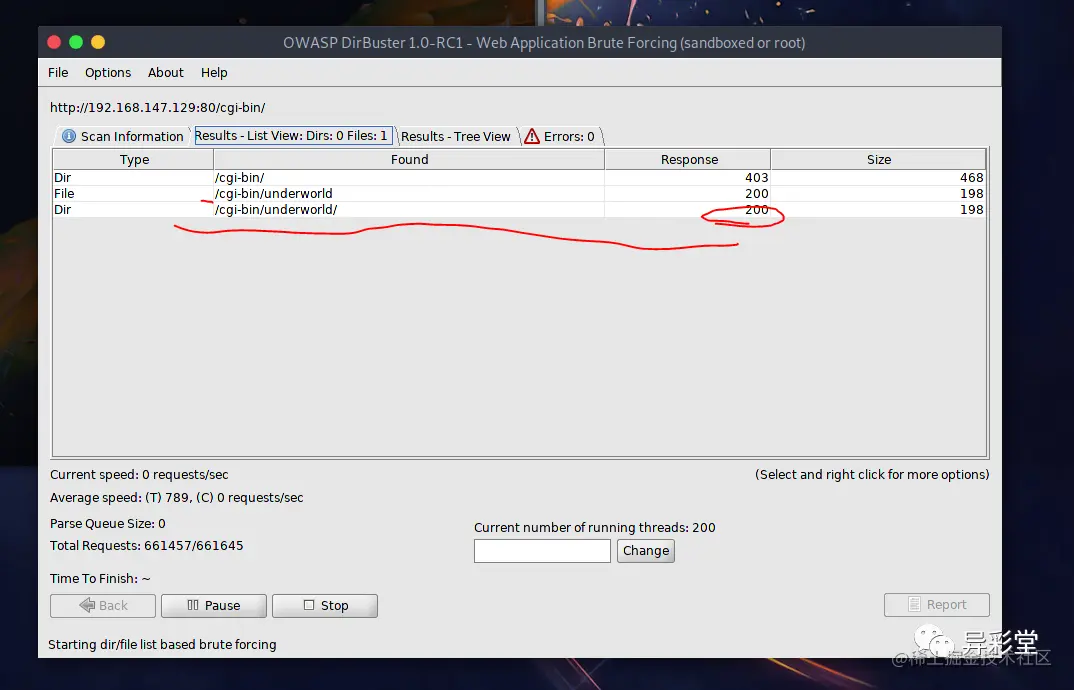Click the Current speed label
The width and height of the screenshot is (1074, 690).
pyautogui.click(x=139, y=475)
